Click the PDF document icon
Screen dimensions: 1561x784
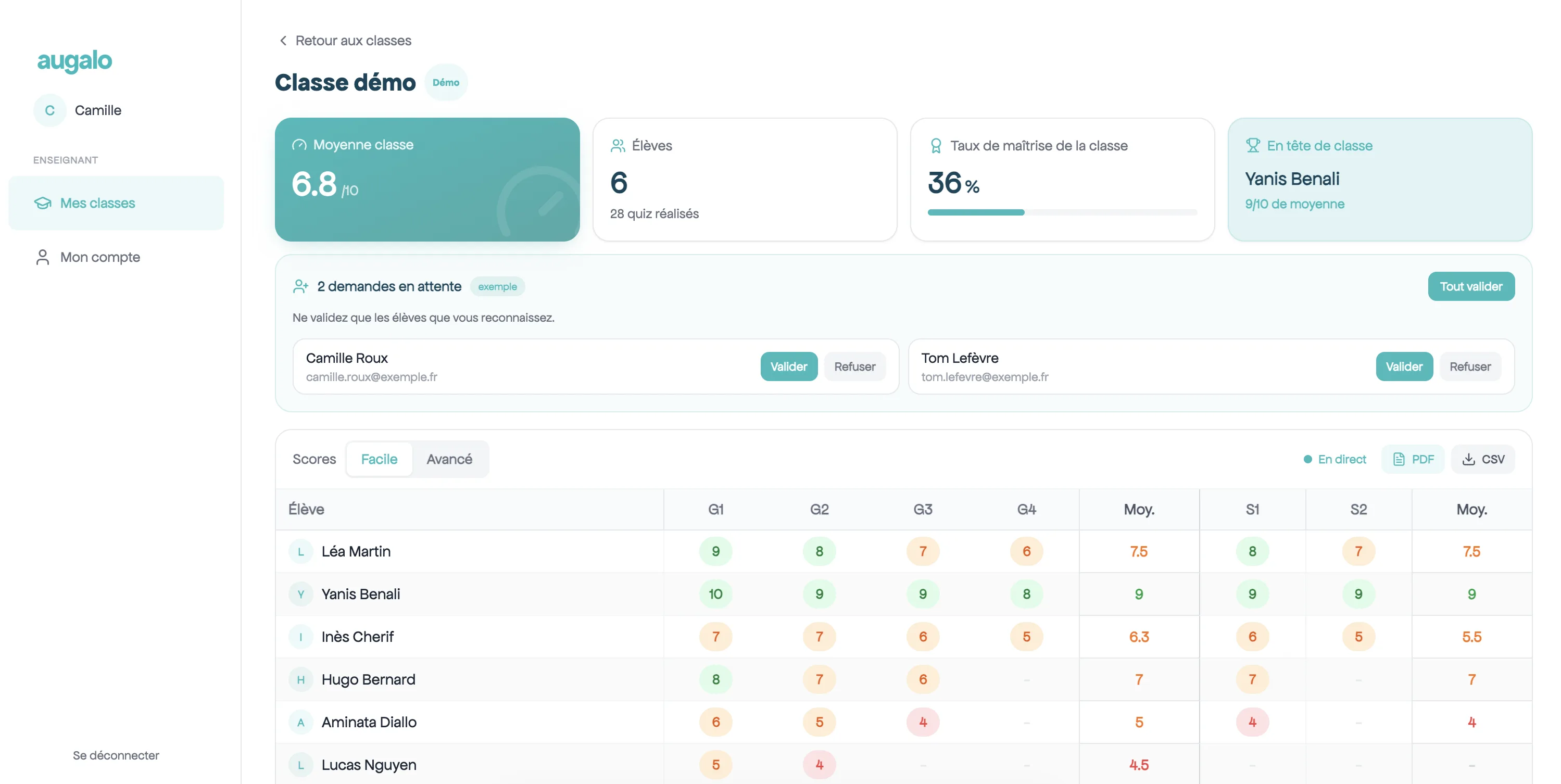[x=1399, y=459]
